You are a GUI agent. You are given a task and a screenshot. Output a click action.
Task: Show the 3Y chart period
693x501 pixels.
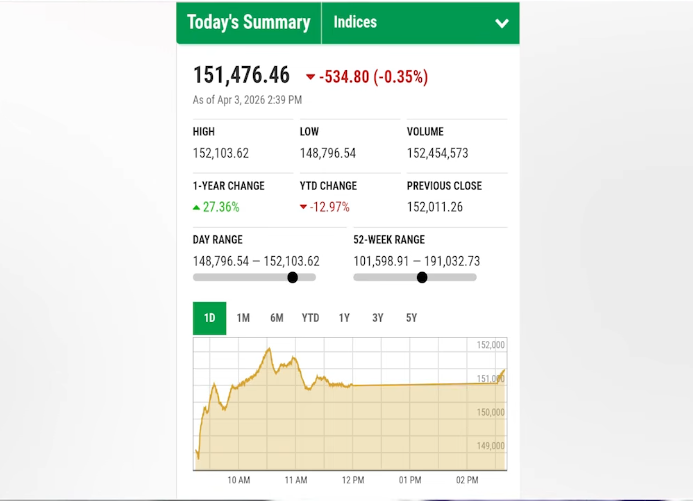point(378,318)
